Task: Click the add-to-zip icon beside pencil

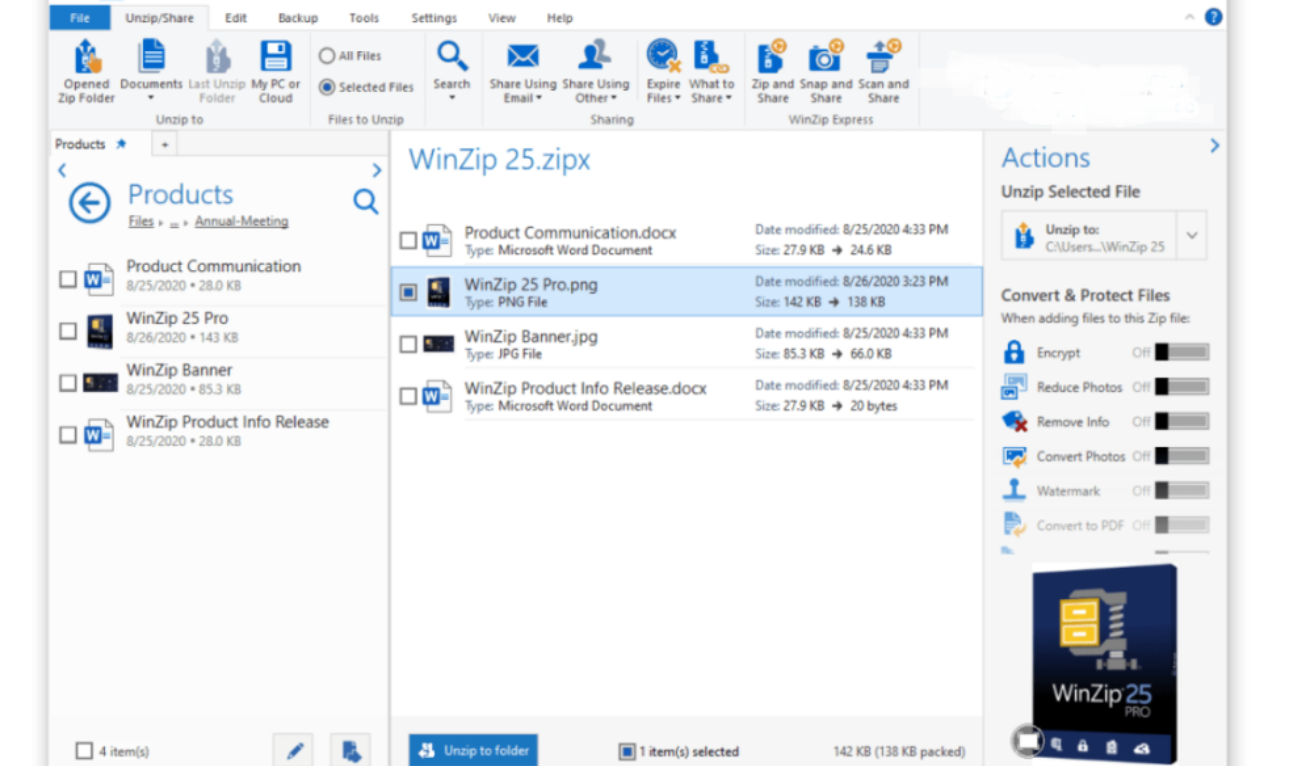Action: click(350, 750)
